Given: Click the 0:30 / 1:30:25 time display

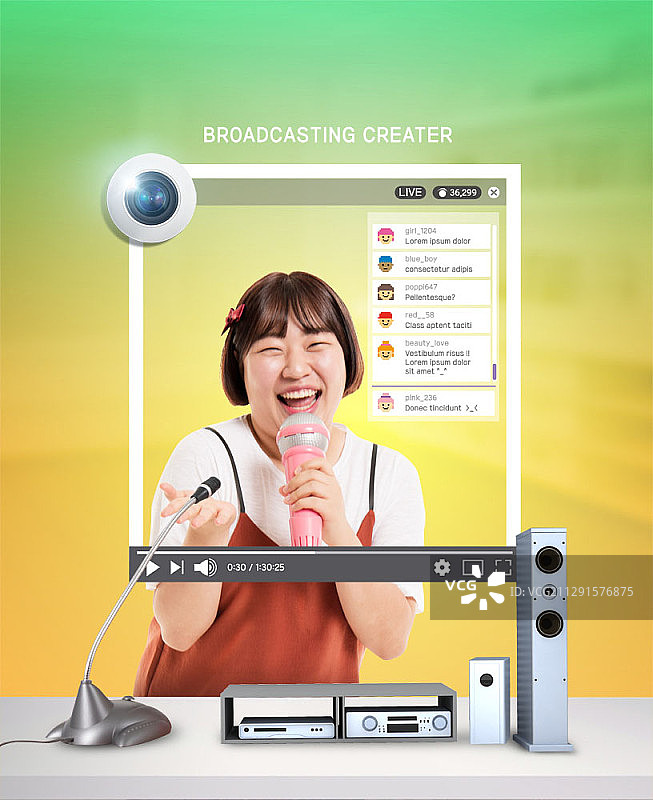Looking at the screenshot, I should 255,567.
